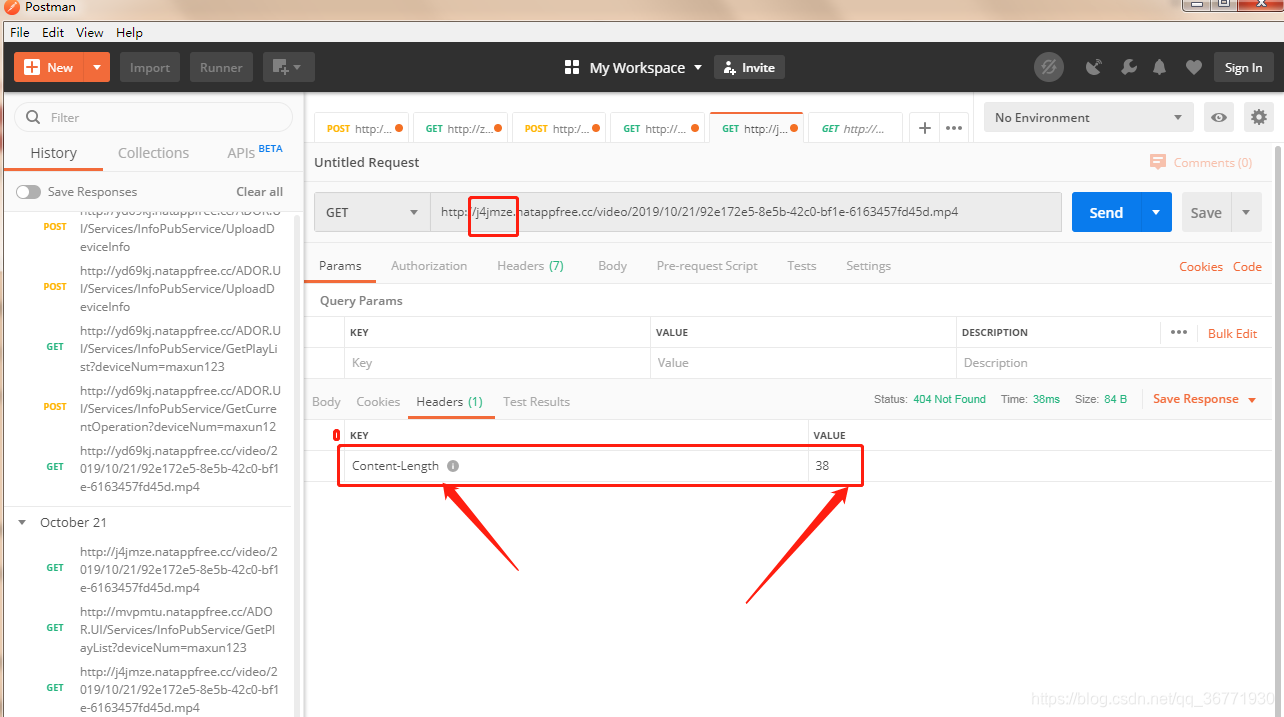Click the Cookies link at right
The height and width of the screenshot is (717, 1284).
1200,266
